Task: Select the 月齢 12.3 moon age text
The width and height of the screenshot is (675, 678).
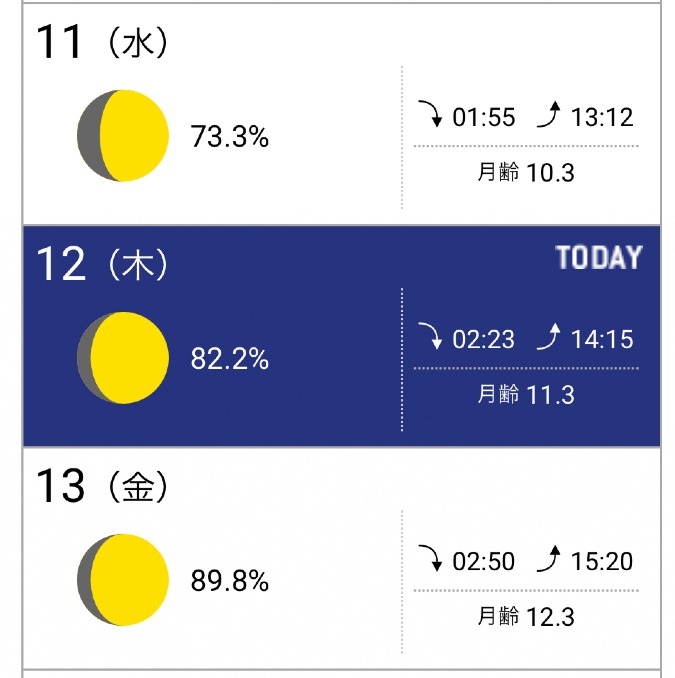Action: click(526, 617)
